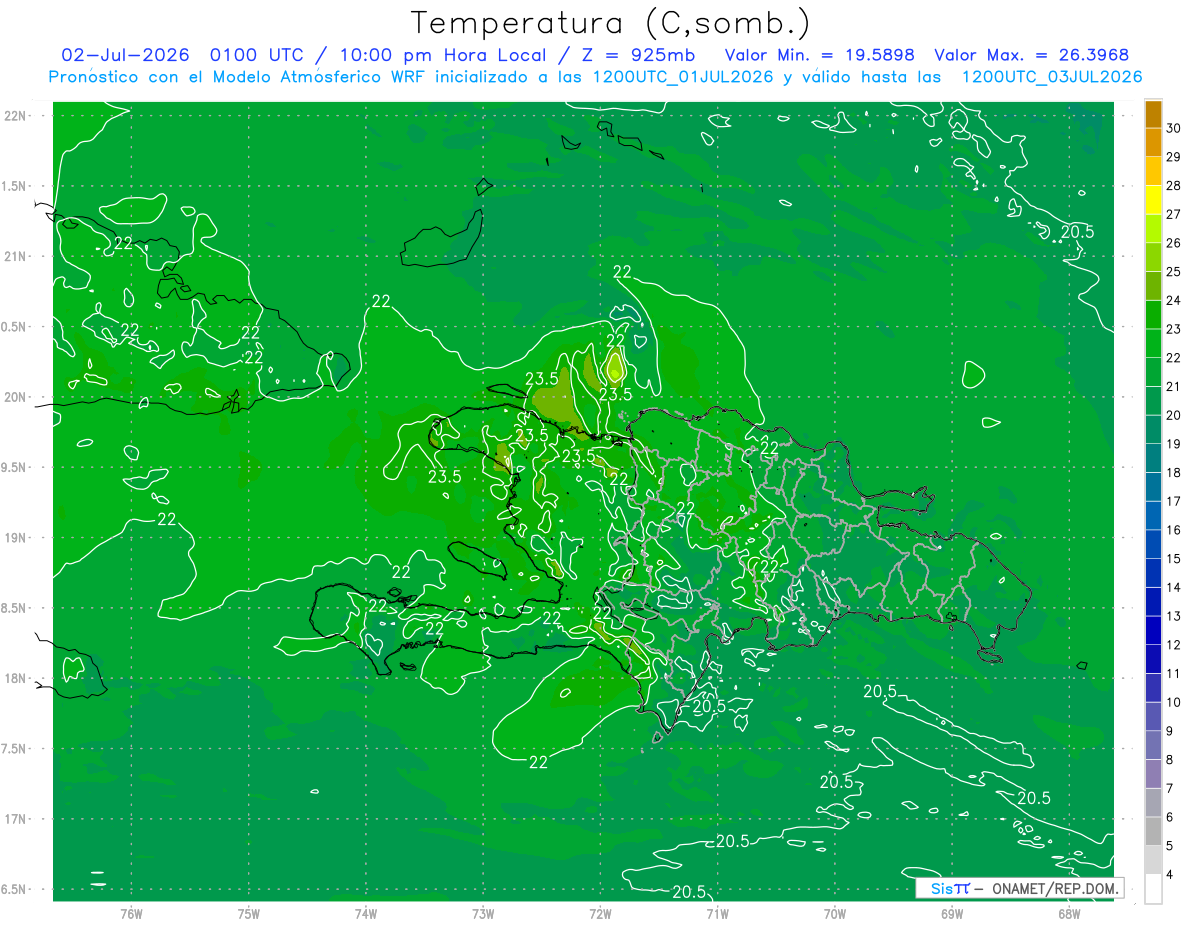
Task: Select the '19N' latitude axis label
Action: 16,538
